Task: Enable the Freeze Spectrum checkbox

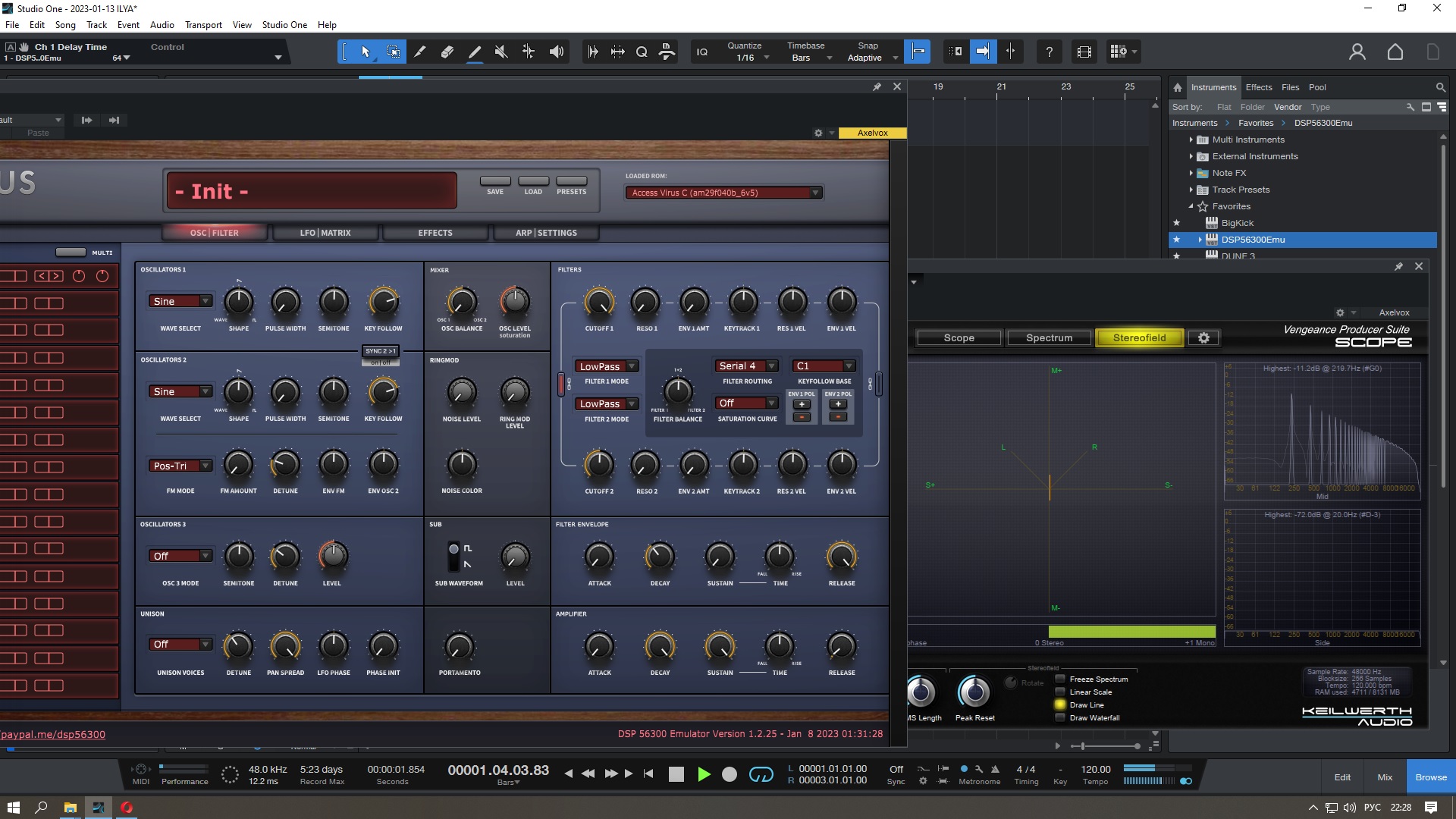Action: (x=1060, y=679)
